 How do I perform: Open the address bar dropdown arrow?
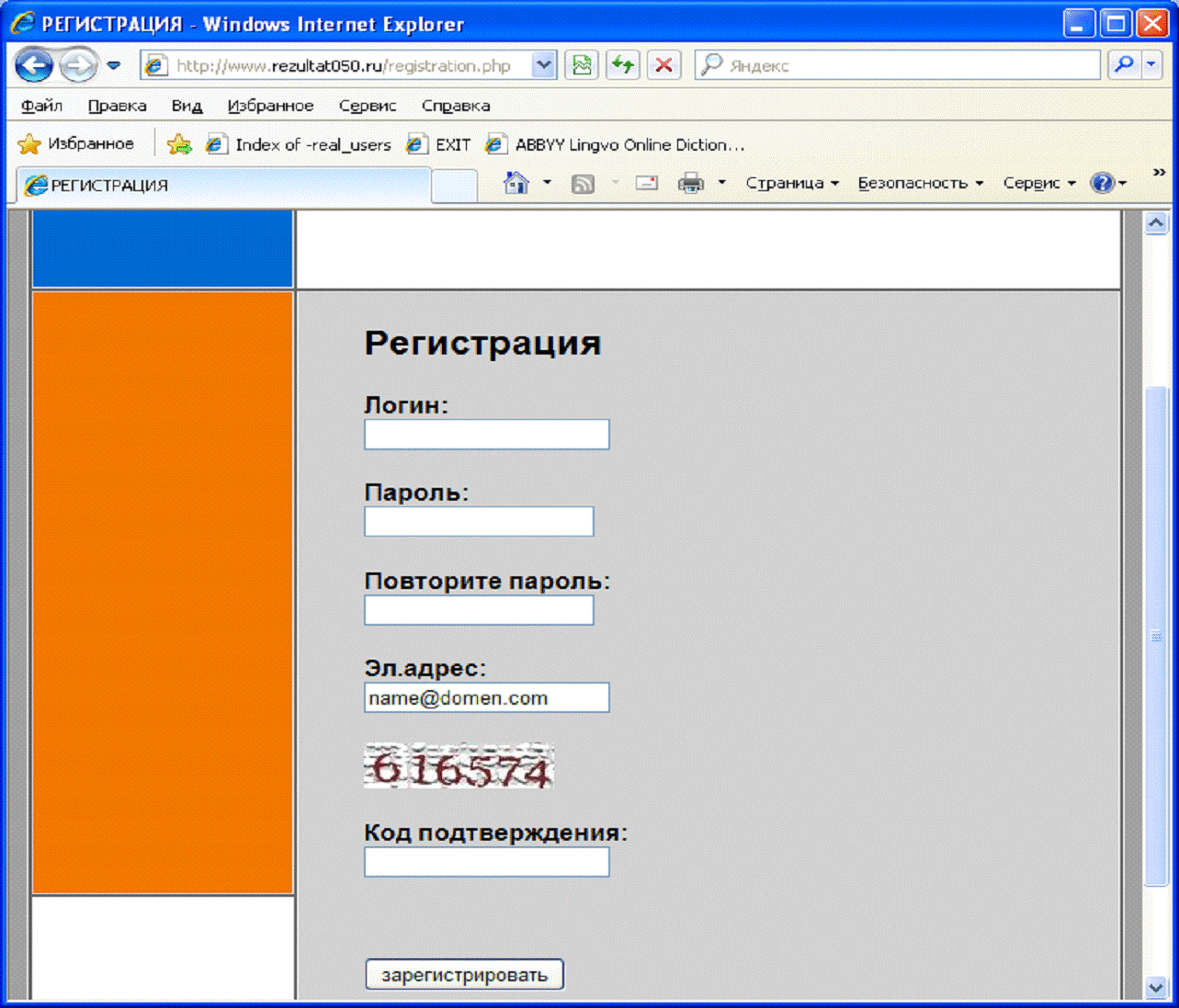[544, 65]
